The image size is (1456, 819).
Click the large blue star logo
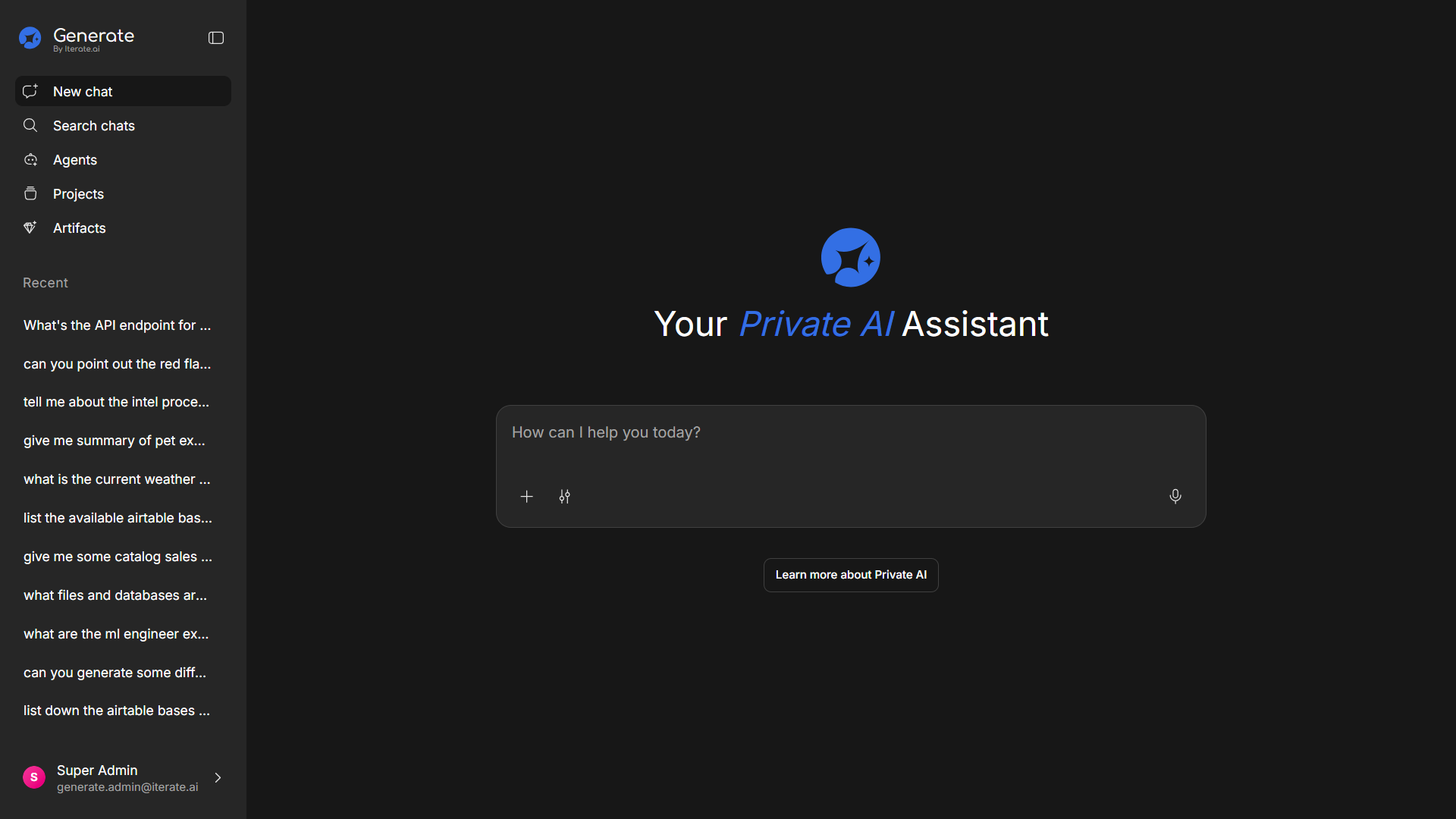850,258
